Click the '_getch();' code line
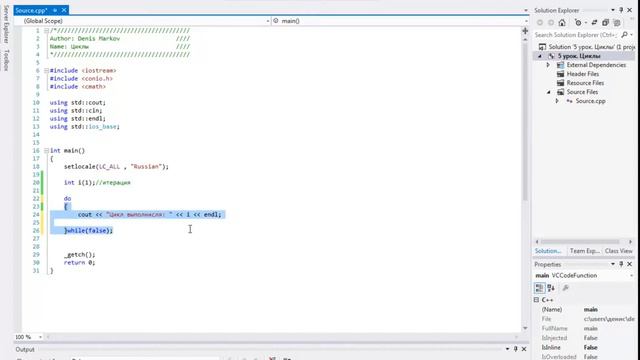 80,255
